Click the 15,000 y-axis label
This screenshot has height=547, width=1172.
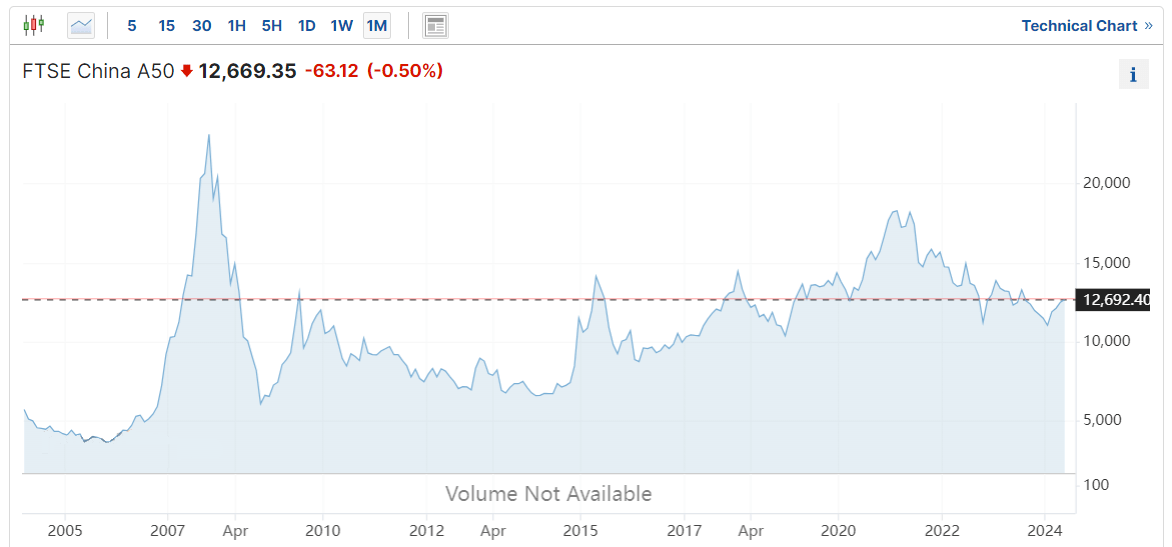[1106, 264]
